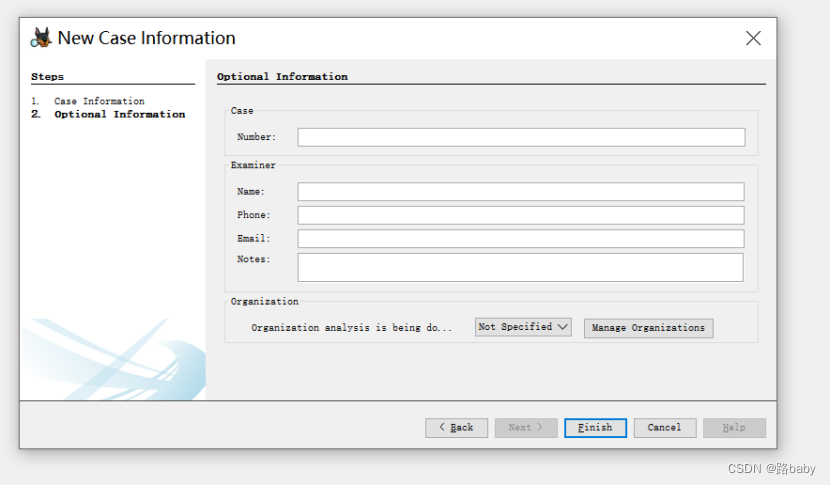Viewport: 831px width, 485px height.
Task: Click the Case Number input field
Action: pos(521,137)
